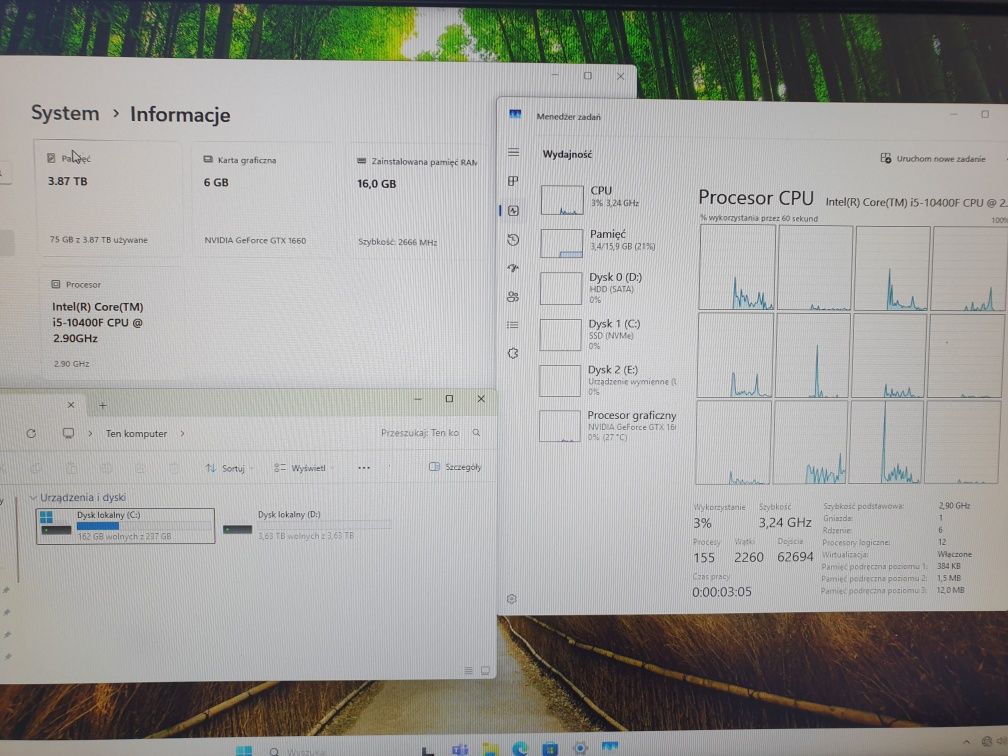
Task: Click Windows drive icon of Dysk lokalny (C:)
Action: 55,523
